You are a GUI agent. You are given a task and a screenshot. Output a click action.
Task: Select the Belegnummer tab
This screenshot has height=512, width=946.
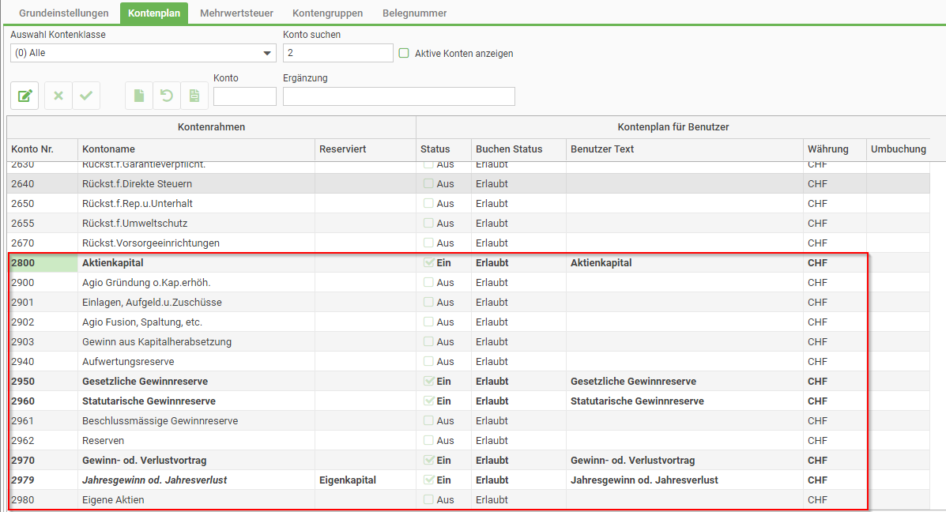click(414, 13)
